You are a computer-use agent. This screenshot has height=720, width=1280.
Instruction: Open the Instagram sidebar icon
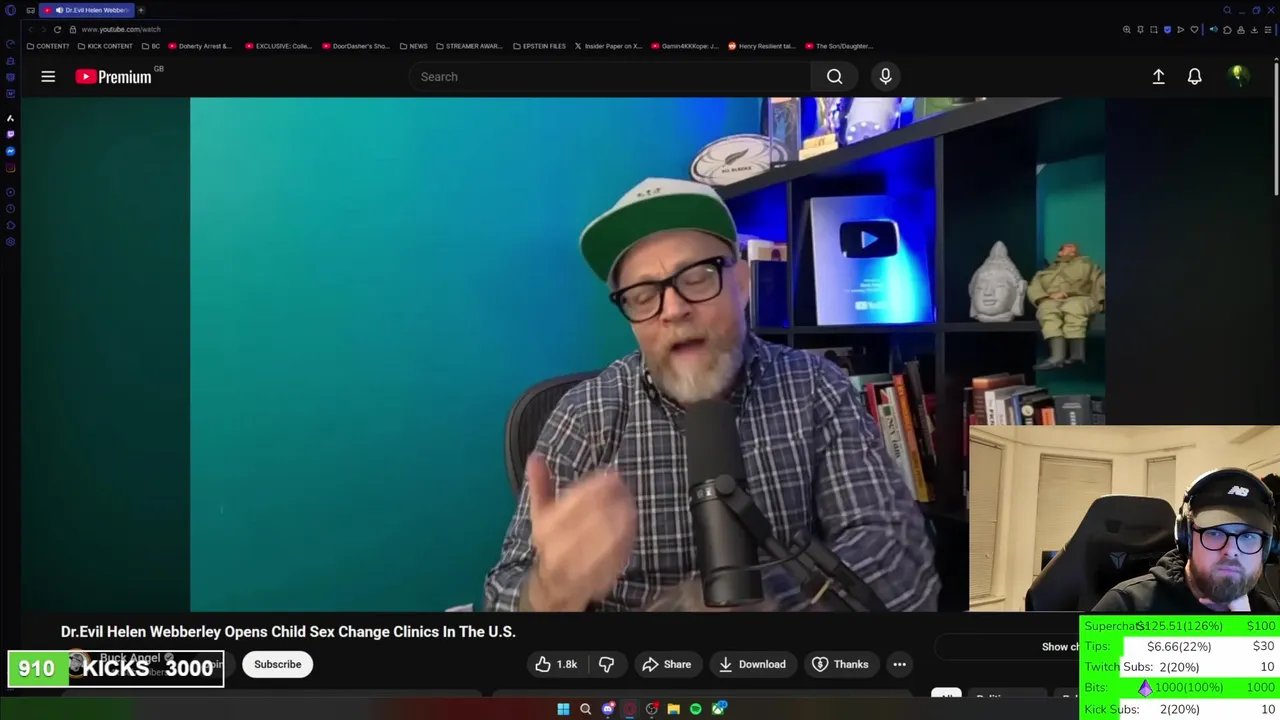point(11,168)
